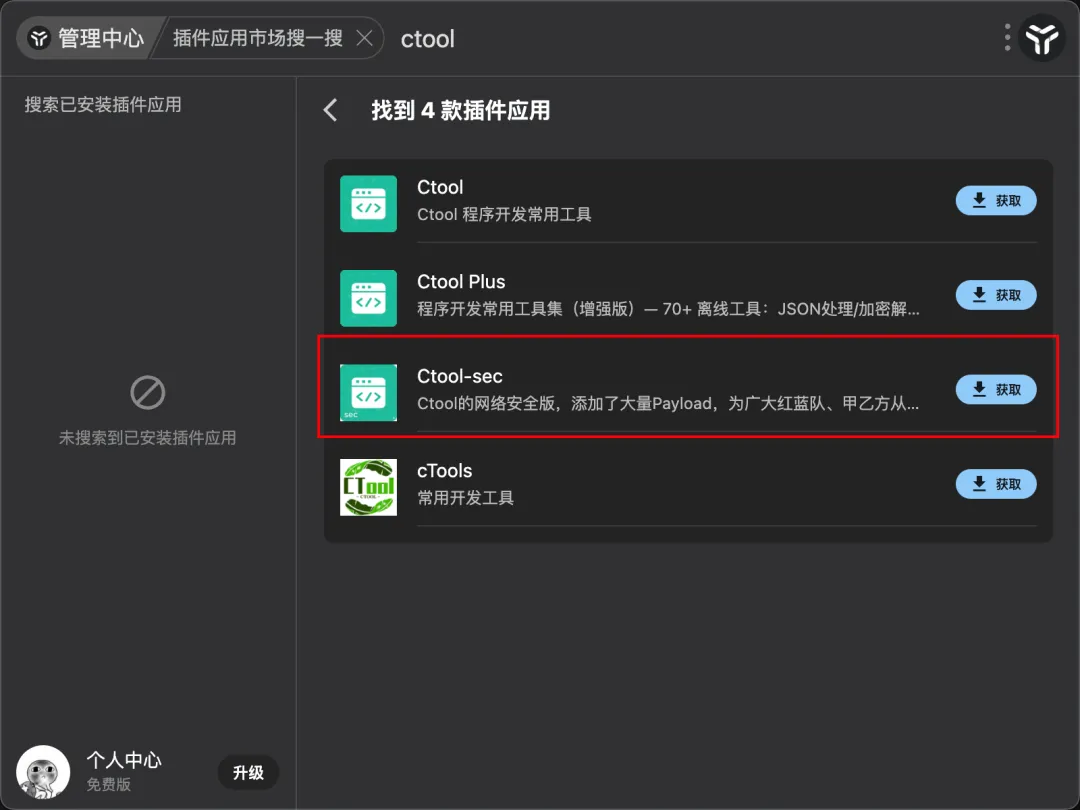Open the Ctool plugin icon
Image resolution: width=1080 pixels, height=810 pixels.
[368, 204]
